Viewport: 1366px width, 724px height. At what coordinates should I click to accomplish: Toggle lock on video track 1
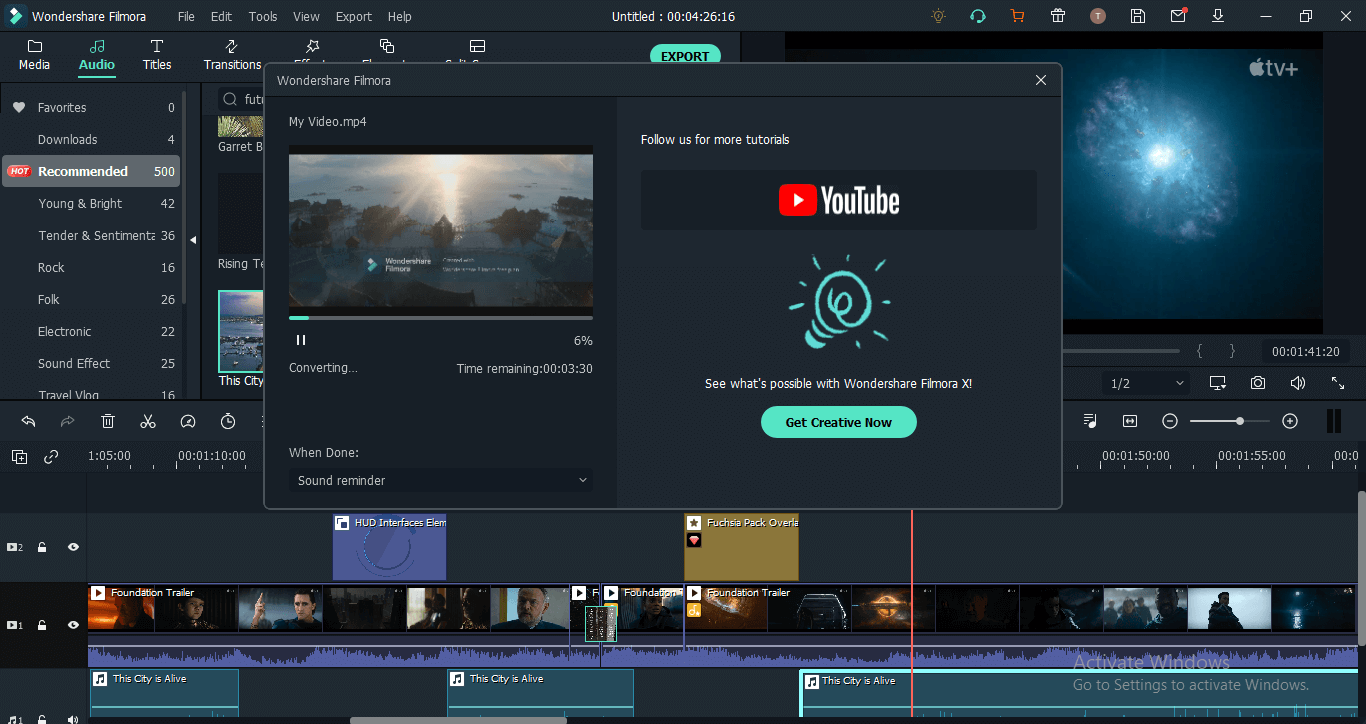(42, 625)
